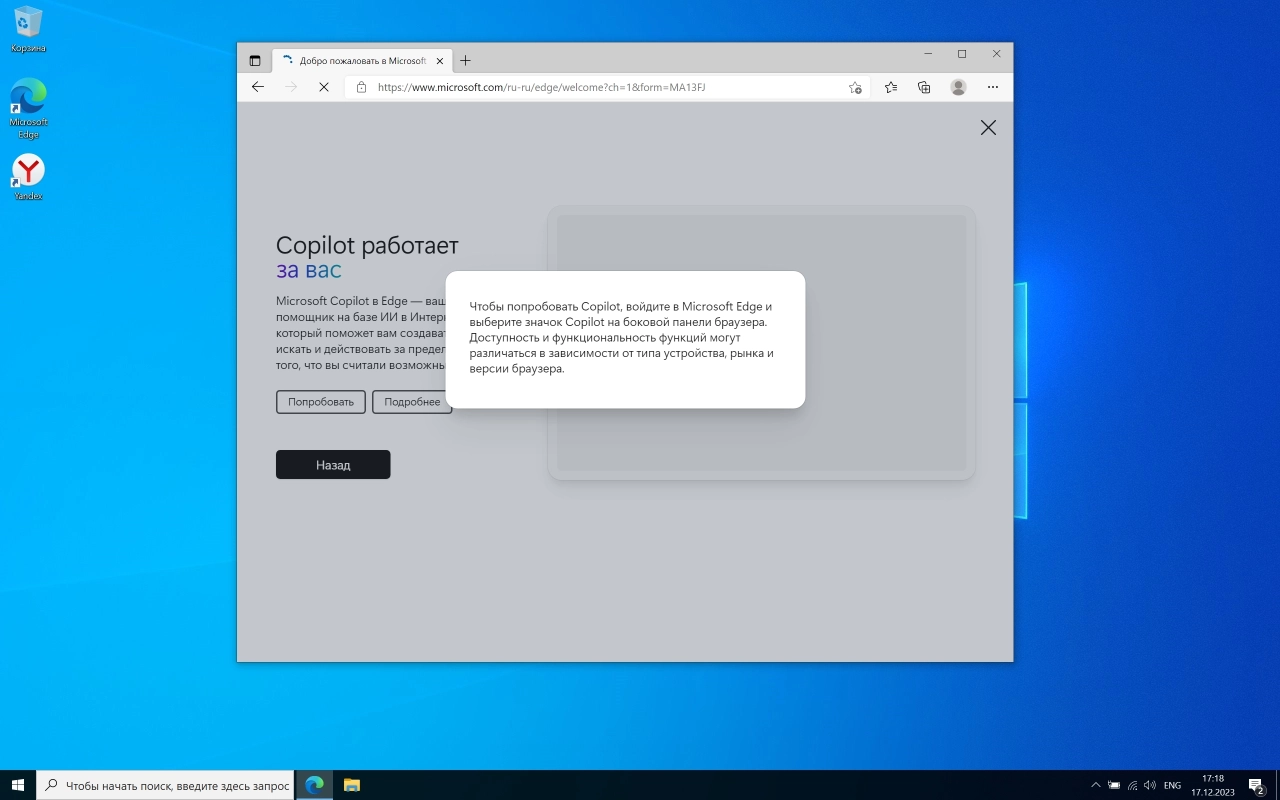View site security lock info

click(x=362, y=87)
